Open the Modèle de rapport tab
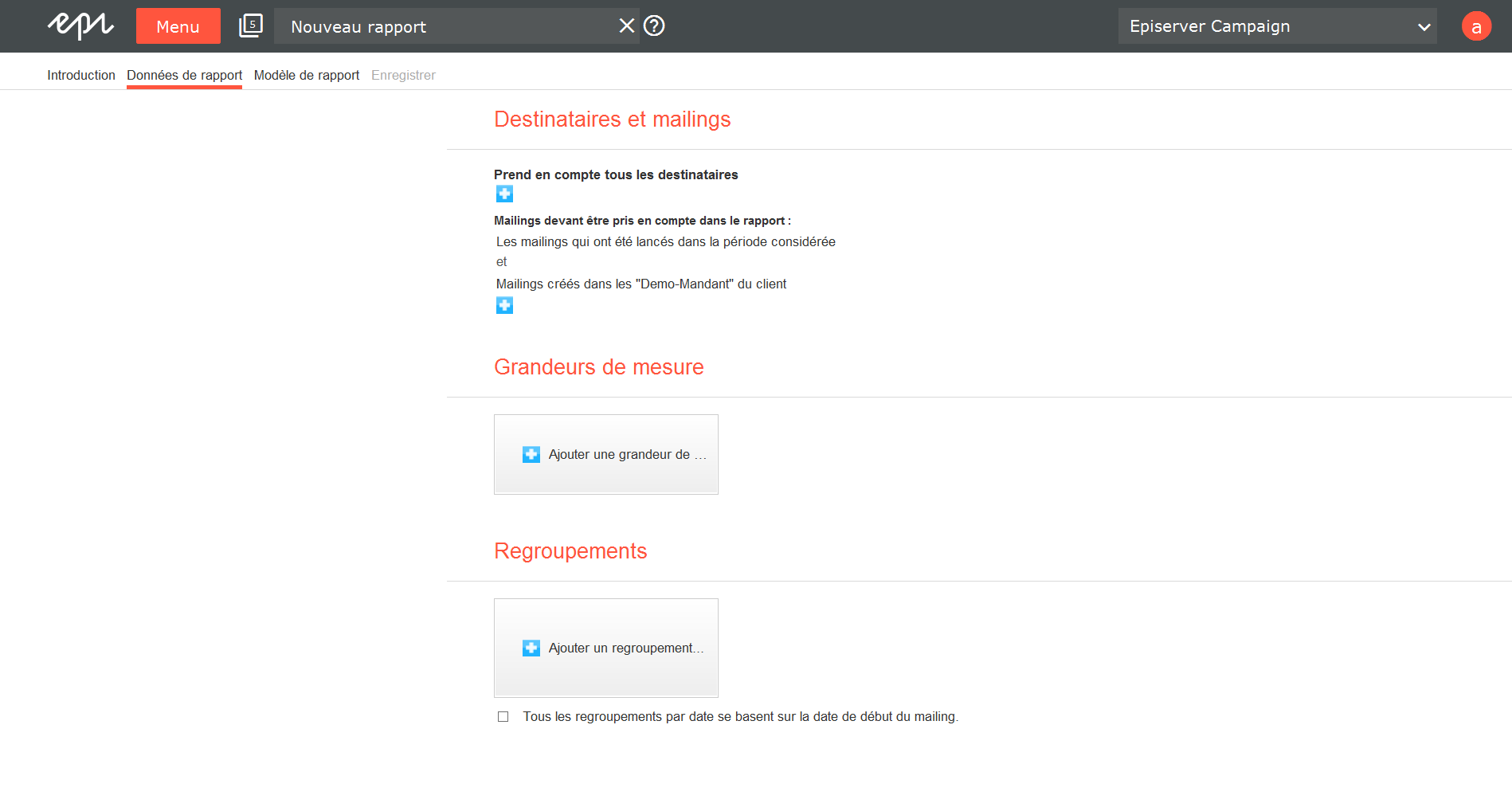Image resolution: width=1512 pixels, height=811 pixels. (306, 75)
